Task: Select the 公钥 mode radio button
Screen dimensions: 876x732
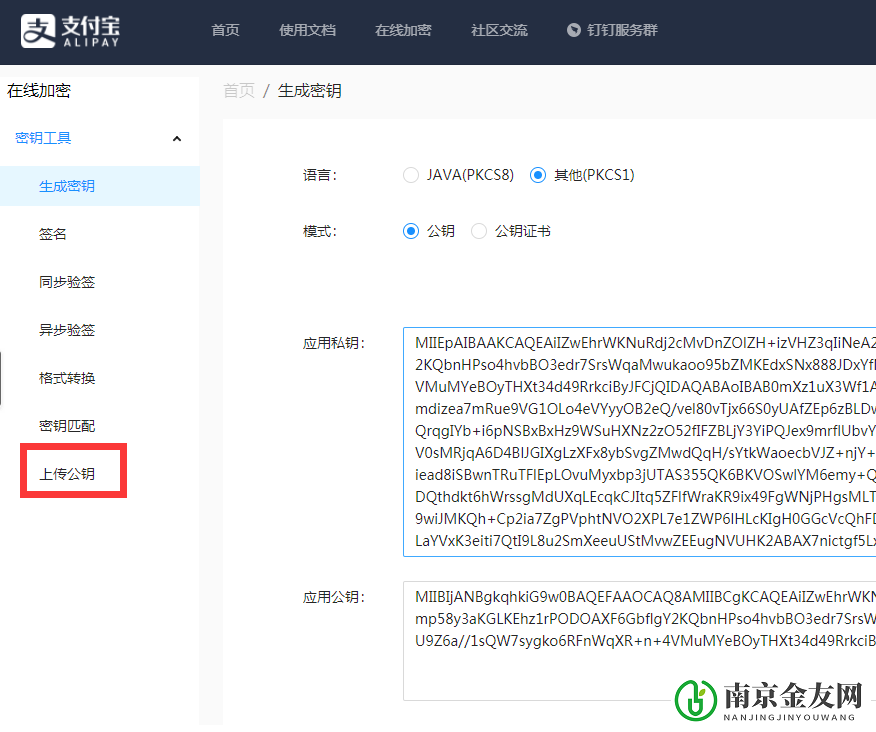Action: click(x=410, y=230)
